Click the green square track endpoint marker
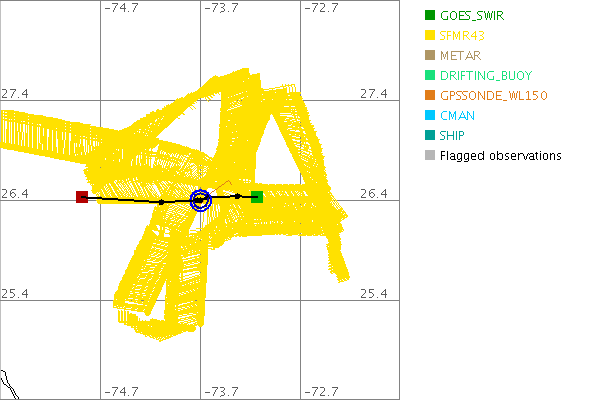 click(257, 197)
